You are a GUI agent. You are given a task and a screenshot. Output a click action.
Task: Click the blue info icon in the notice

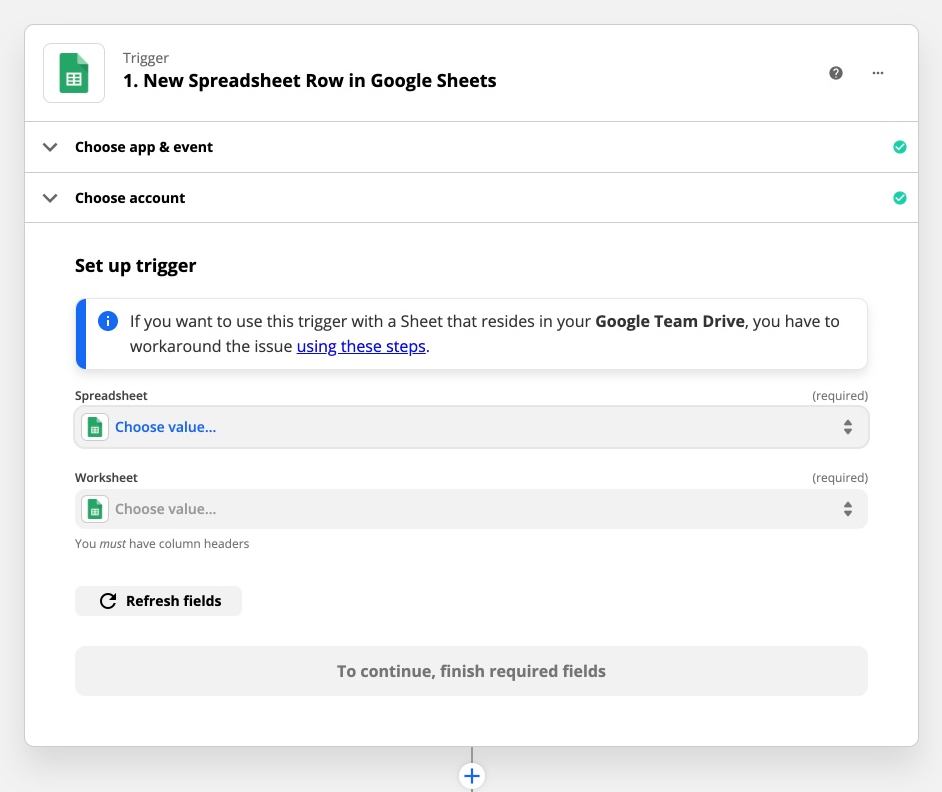[x=107, y=322]
